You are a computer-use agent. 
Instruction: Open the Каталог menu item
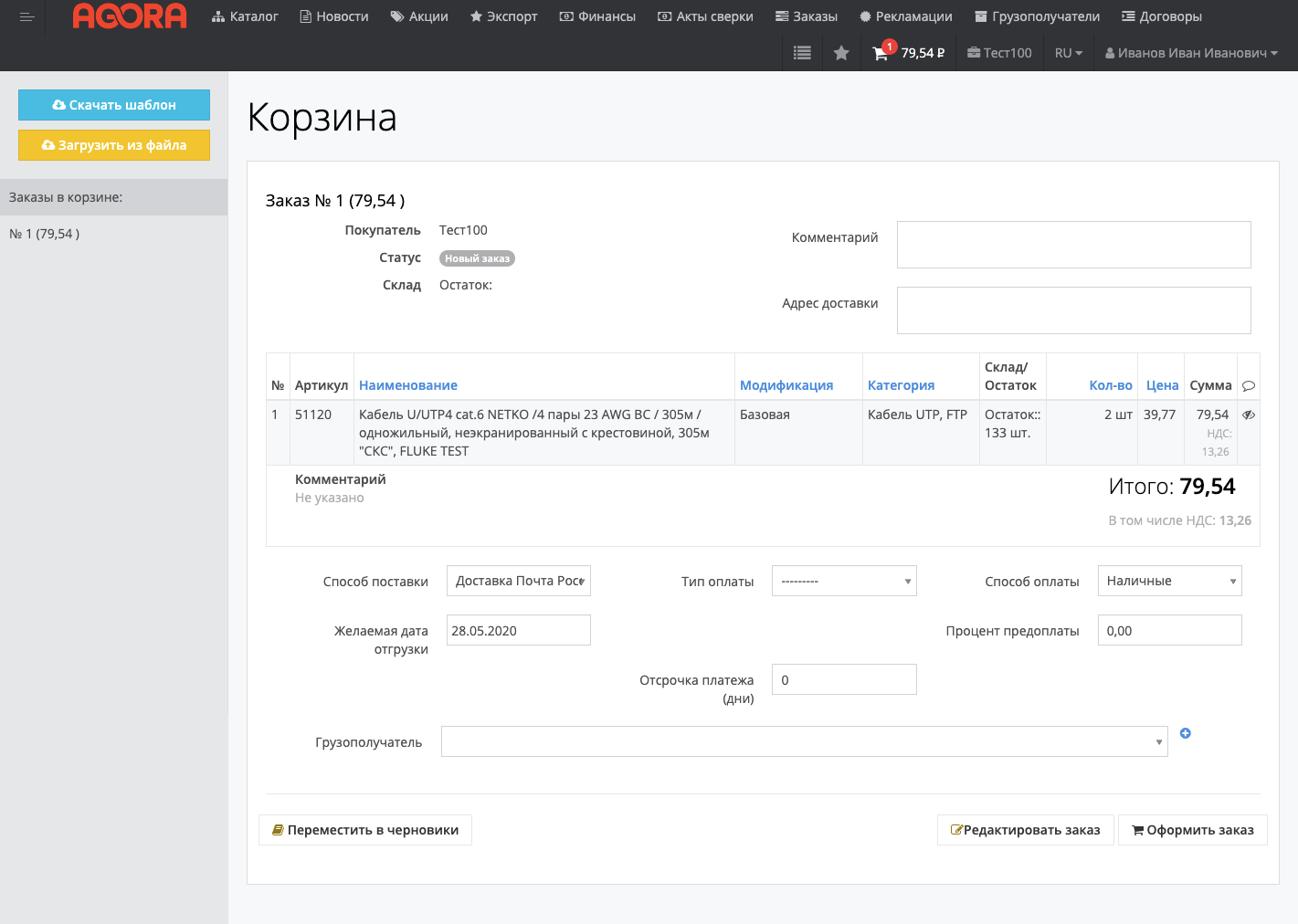[x=245, y=16]
